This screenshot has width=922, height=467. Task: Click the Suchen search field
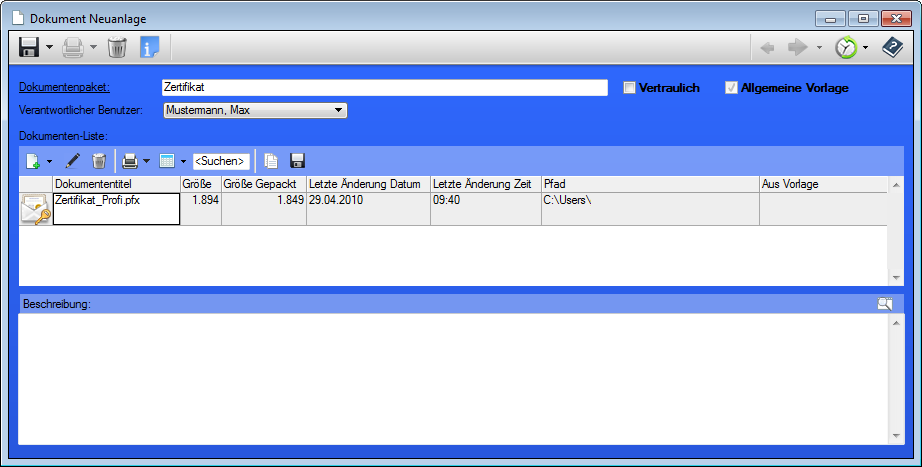tap(220, 160)
